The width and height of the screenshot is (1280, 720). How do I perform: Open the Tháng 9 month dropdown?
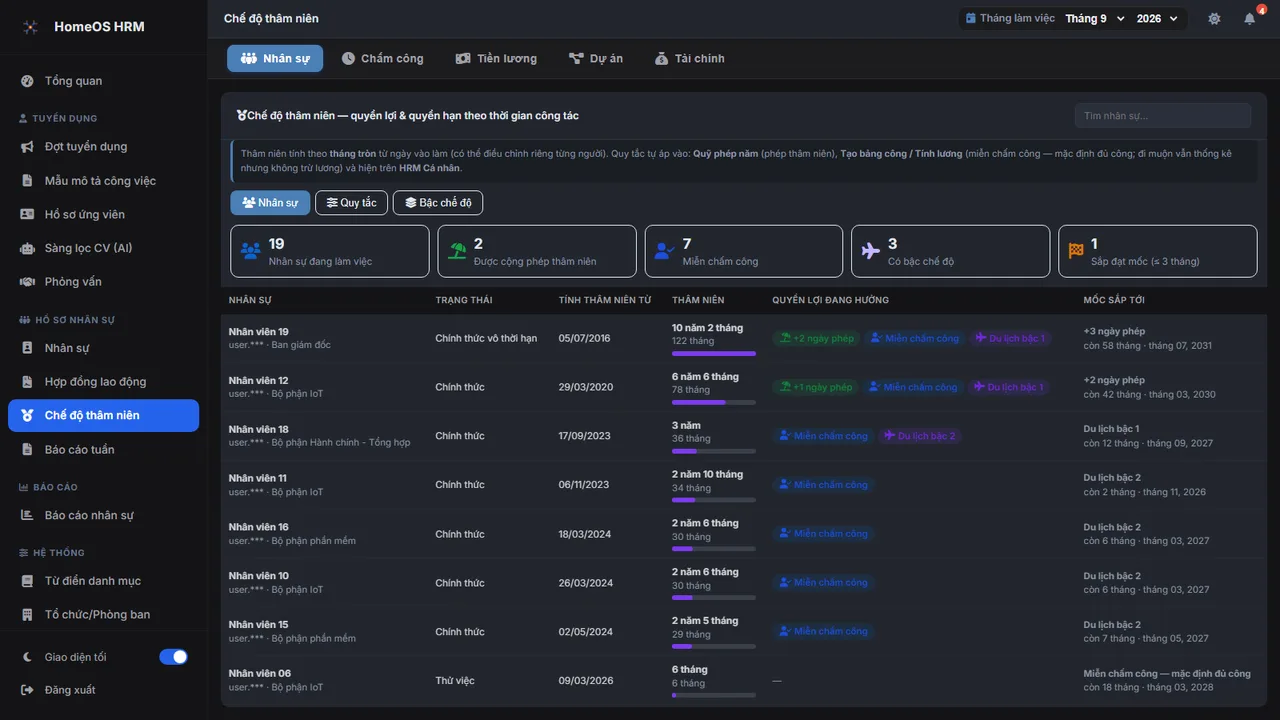click(1095, 19)
